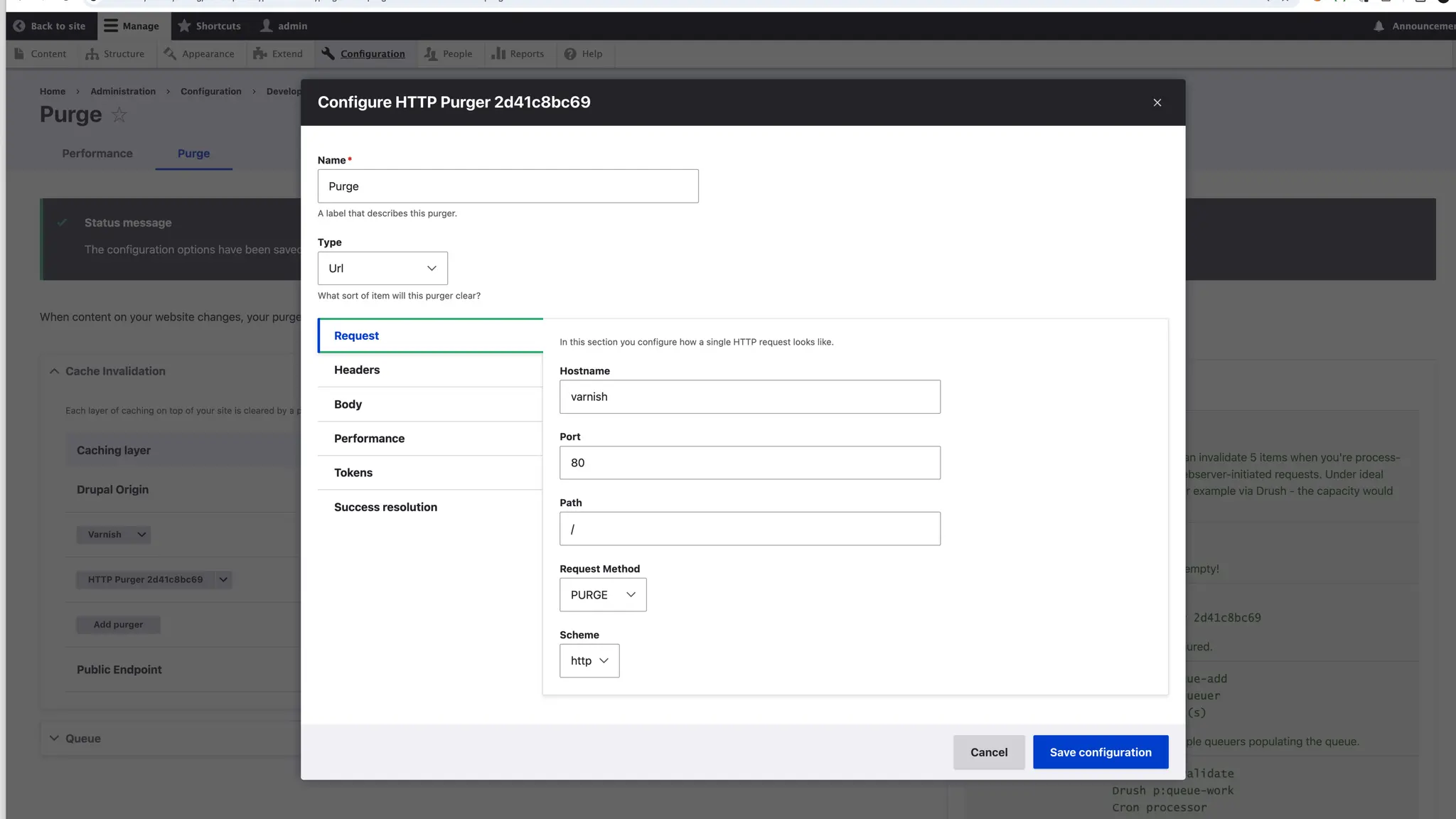1456x819 pixels.
Task: Click the Reports bar chart icon
Action: click(498, 54)
